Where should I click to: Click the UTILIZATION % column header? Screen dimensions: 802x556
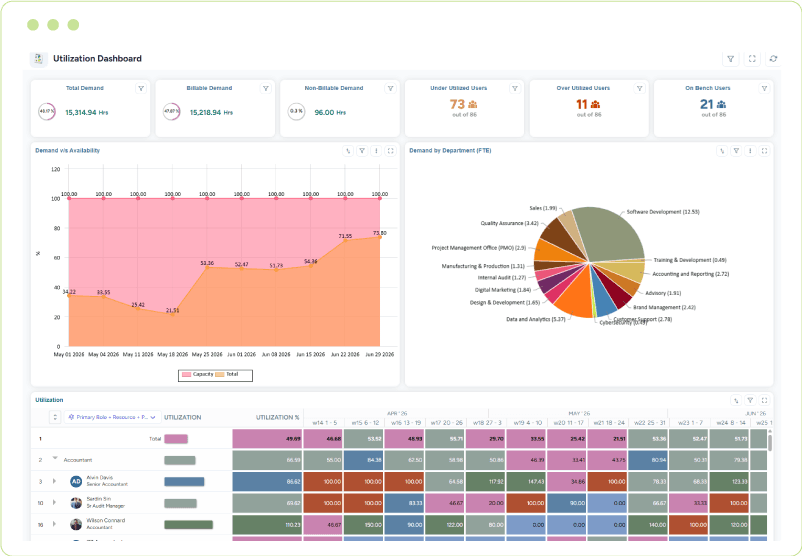coord(277,418)
